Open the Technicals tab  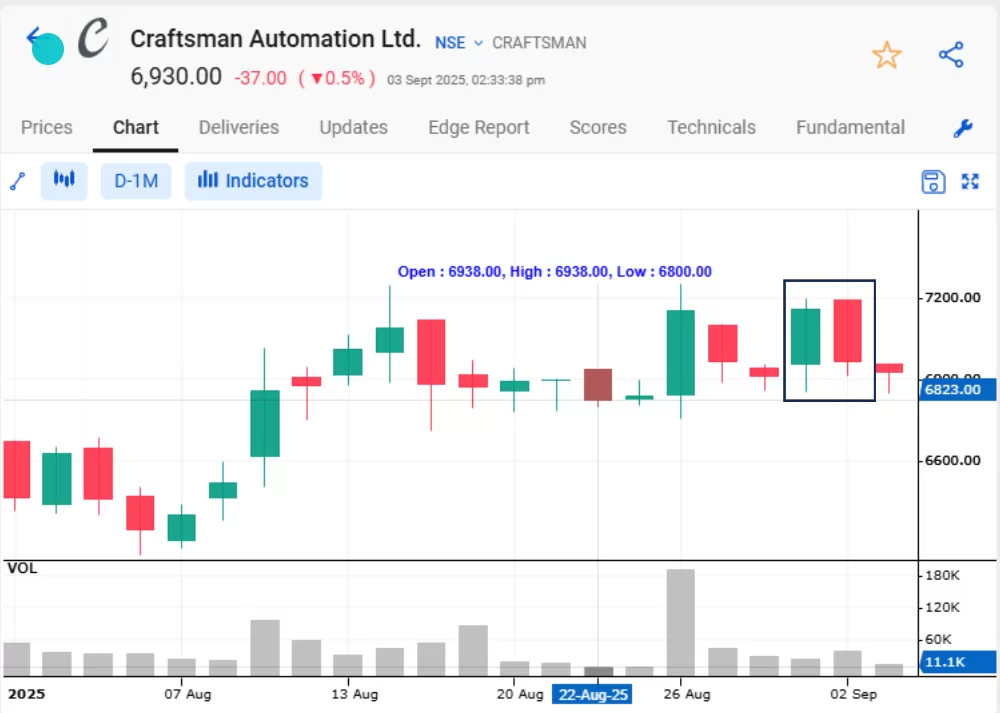click(x=711, y=128)
